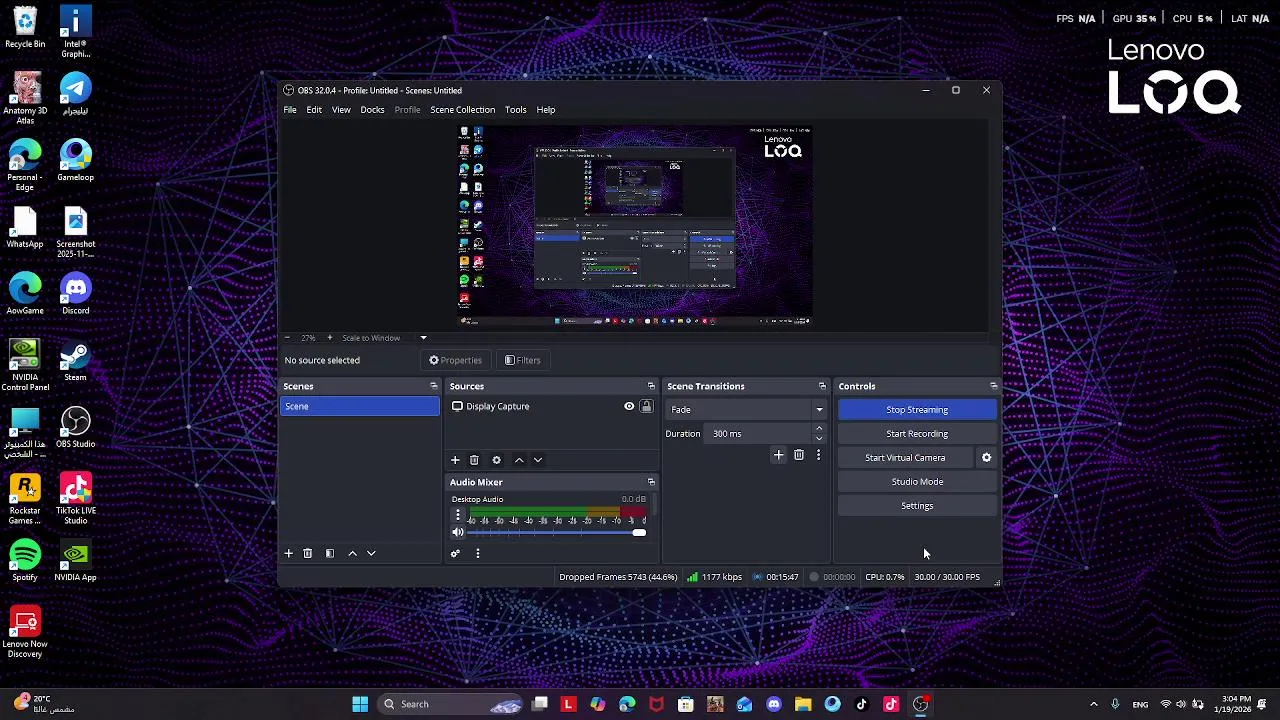Show hidden system tray icons chevron
Viewport: 1280px width, 720px height.
[x=1093, y=704]
